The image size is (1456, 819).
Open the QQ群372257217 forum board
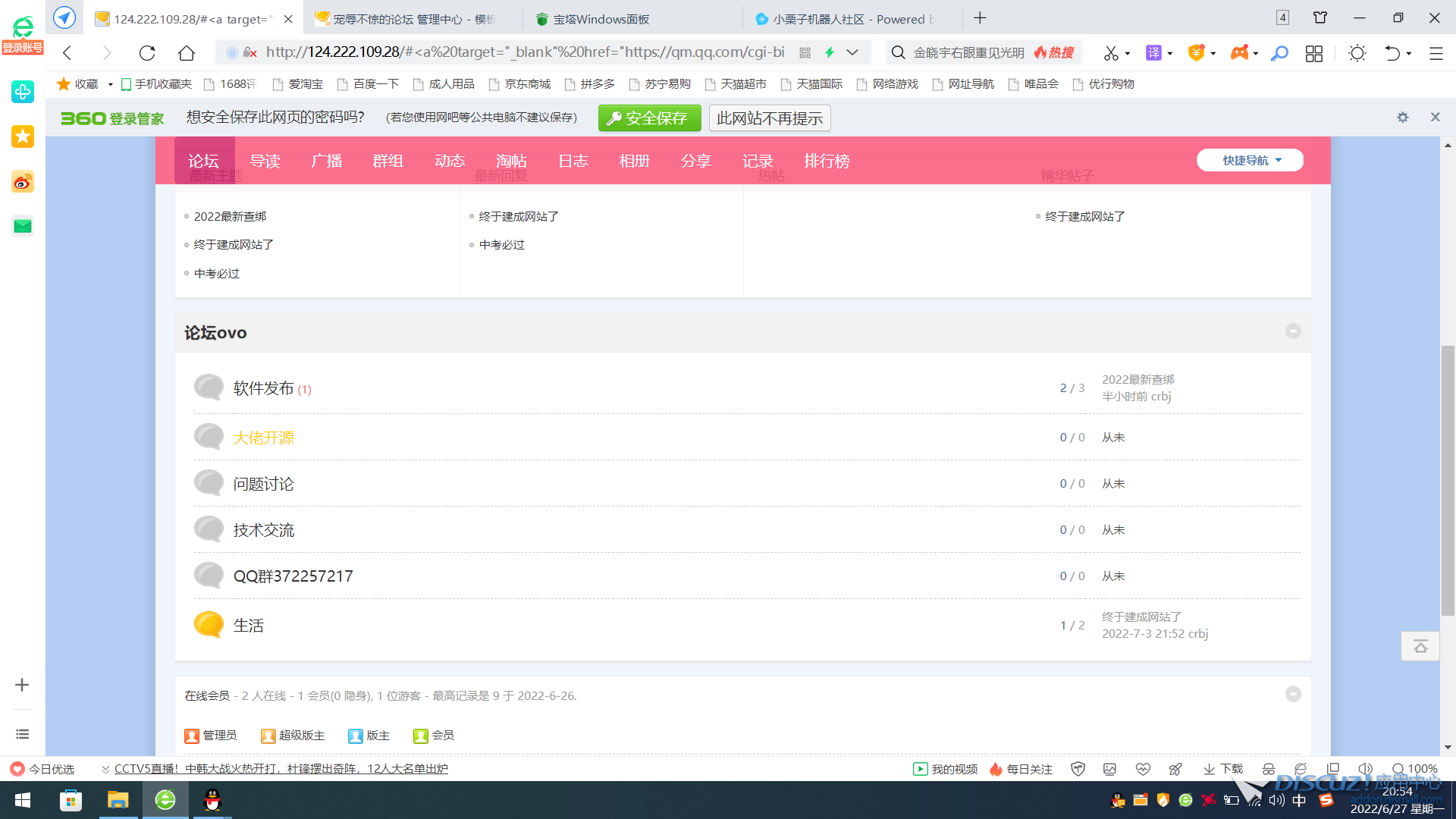click(293, 576)
